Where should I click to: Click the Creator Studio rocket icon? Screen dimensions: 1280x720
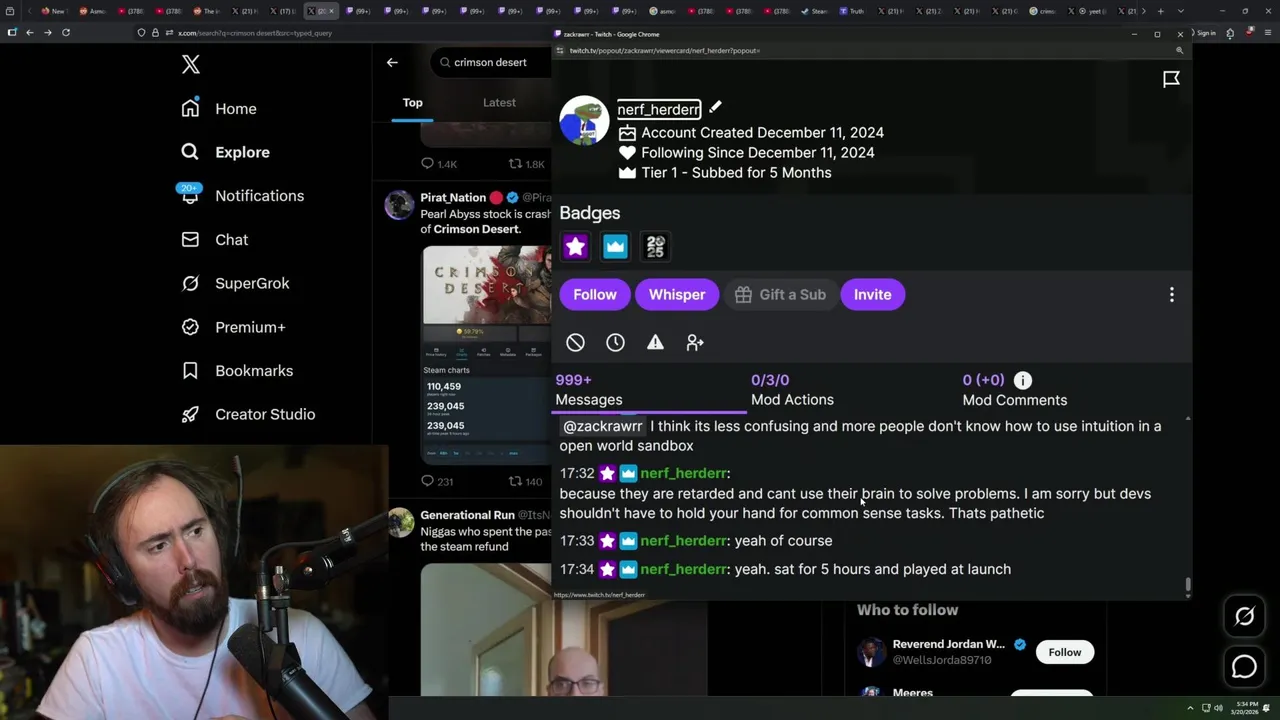[190, 414]
